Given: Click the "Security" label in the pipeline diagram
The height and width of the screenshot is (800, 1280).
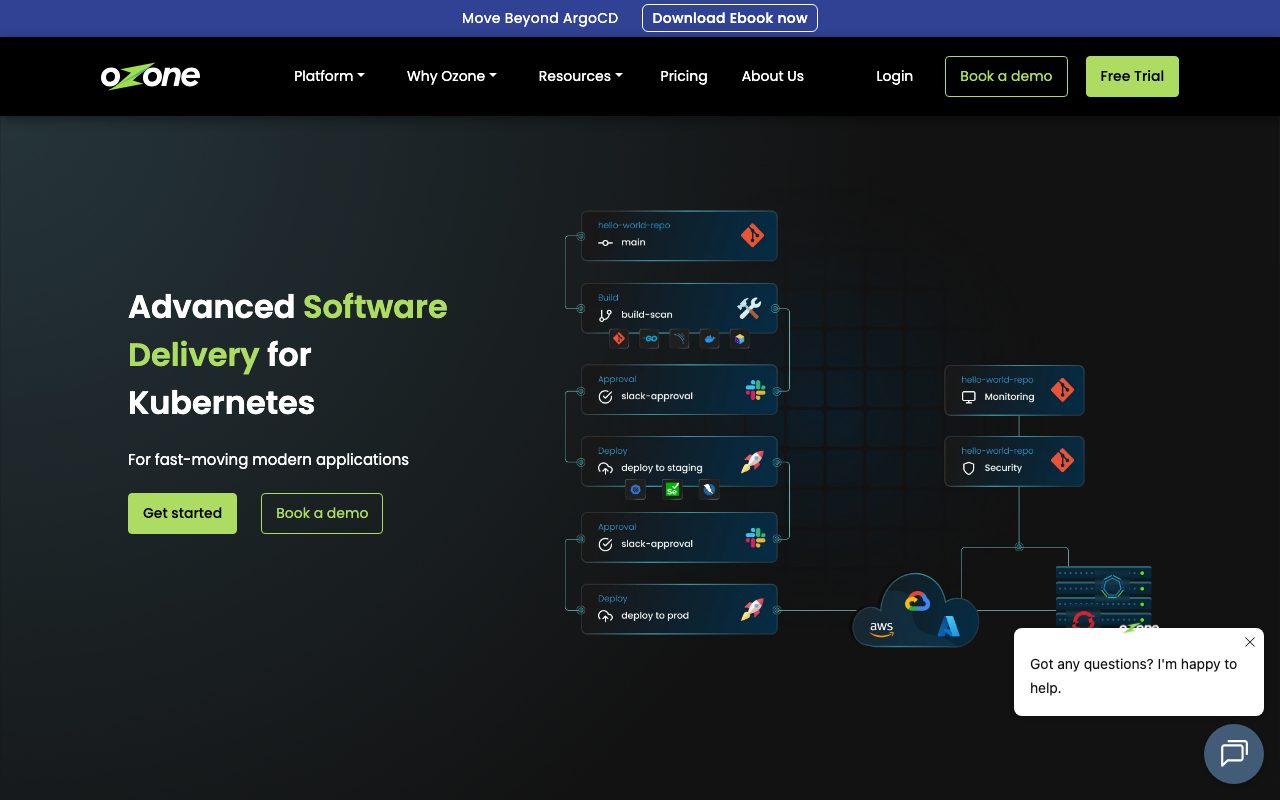Looking at the screenshot, I should [x=1003, y=468].
